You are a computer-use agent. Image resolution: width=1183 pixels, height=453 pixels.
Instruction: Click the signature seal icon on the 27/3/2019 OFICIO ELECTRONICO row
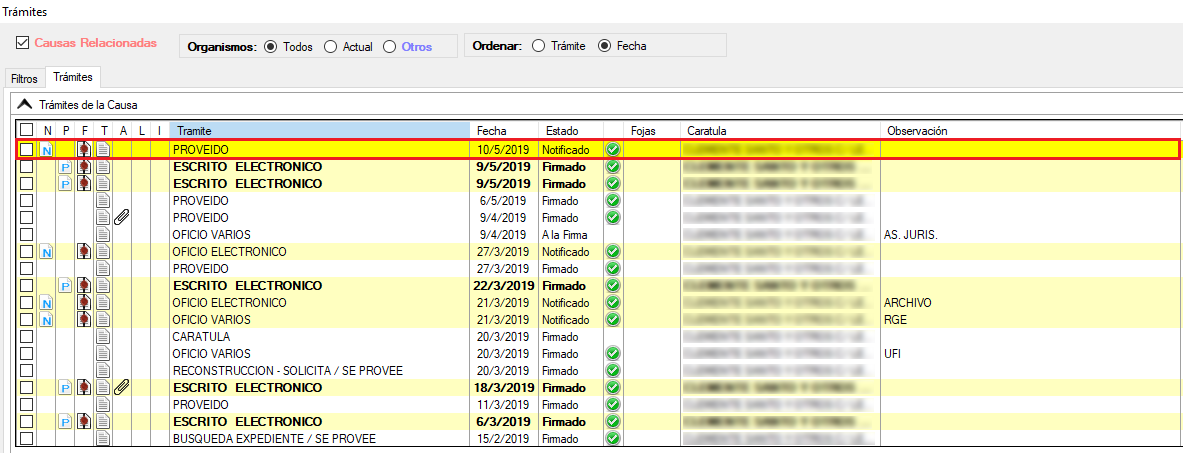[84, 252]
